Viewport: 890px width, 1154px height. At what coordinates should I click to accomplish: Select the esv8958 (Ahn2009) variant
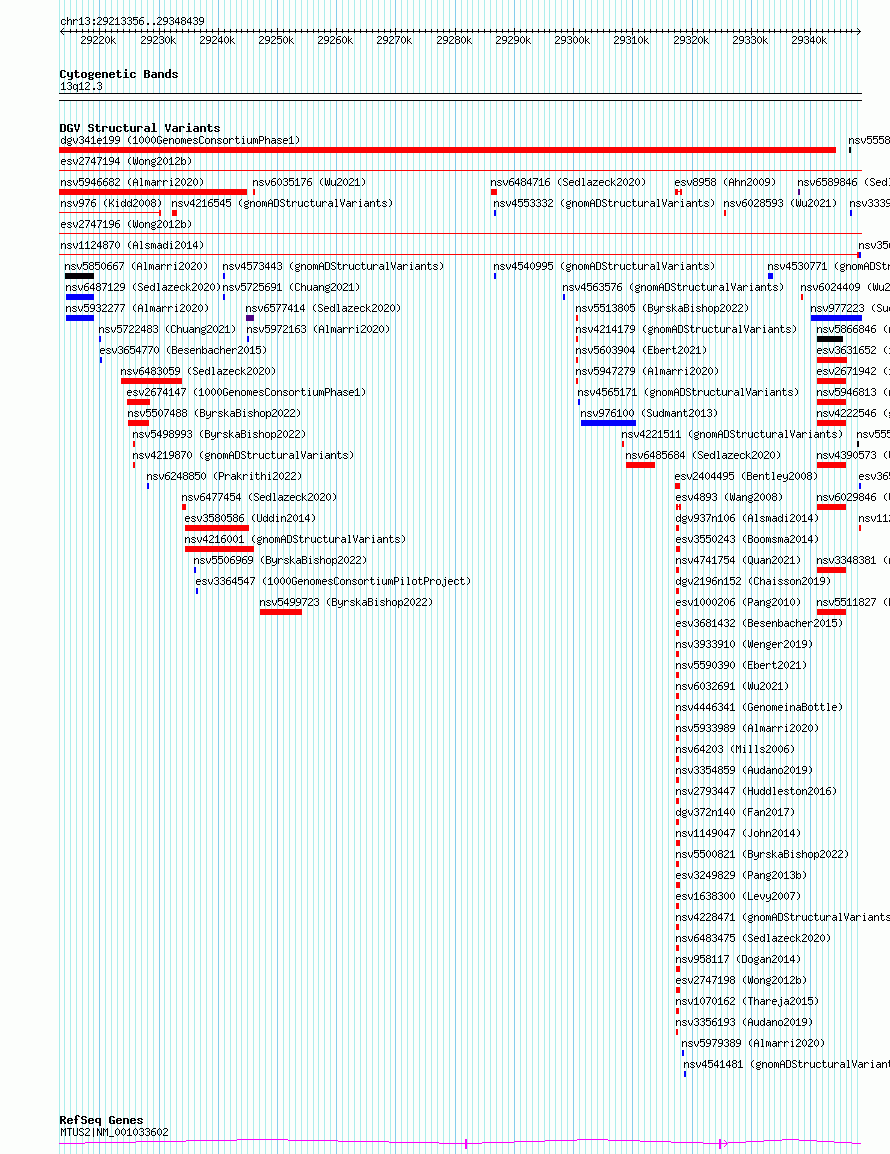725,183
